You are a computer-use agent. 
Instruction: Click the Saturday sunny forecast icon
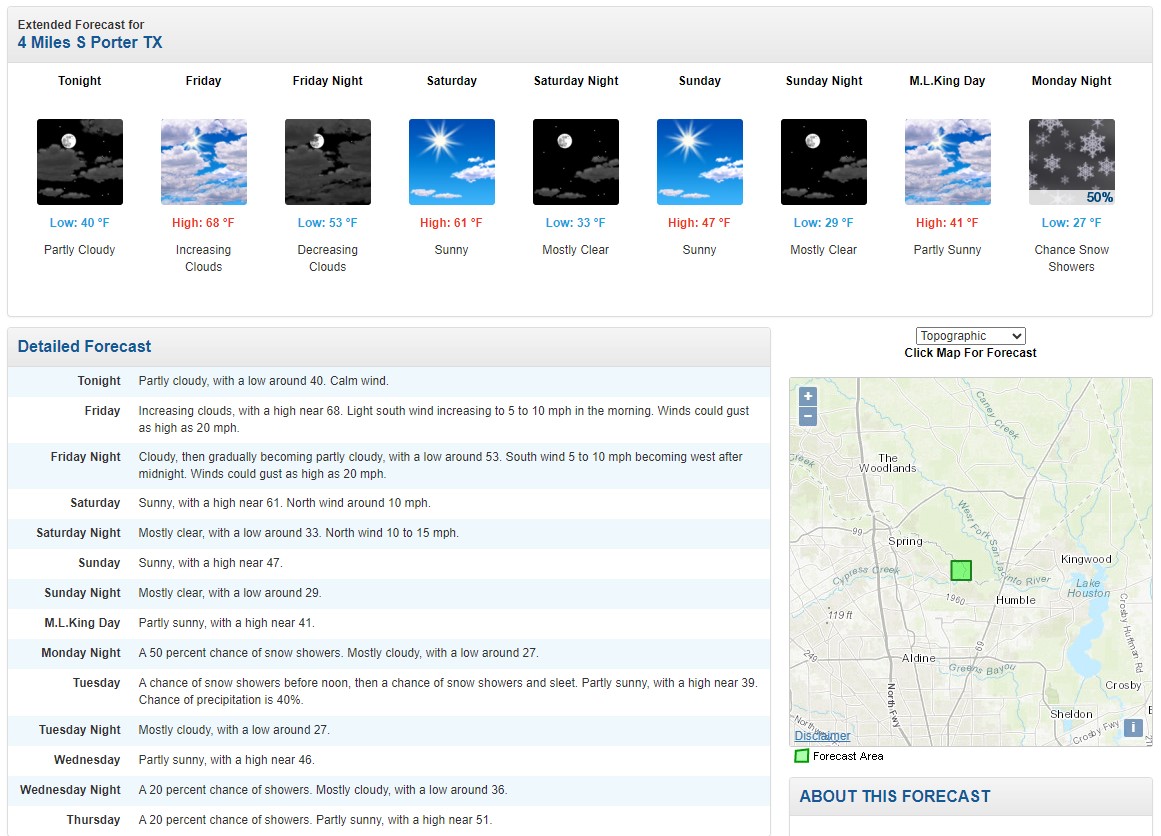[452, 162]
